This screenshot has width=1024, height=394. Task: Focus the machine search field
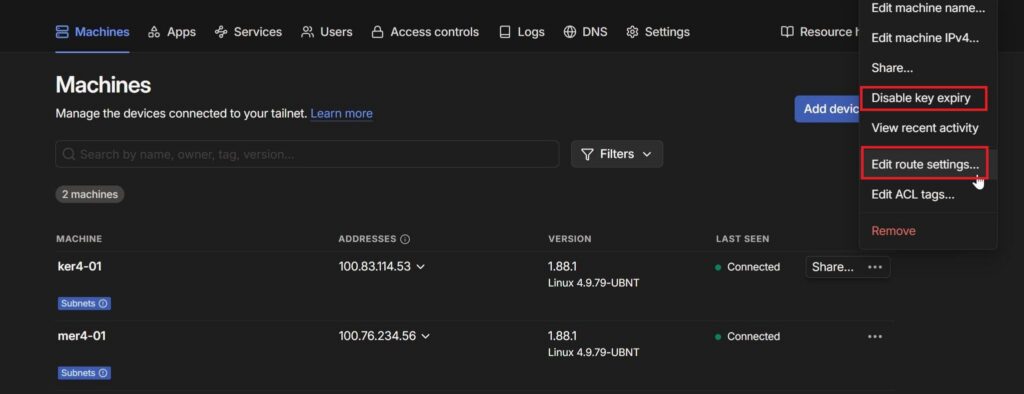pyautogui.click(x=308, y=154)
